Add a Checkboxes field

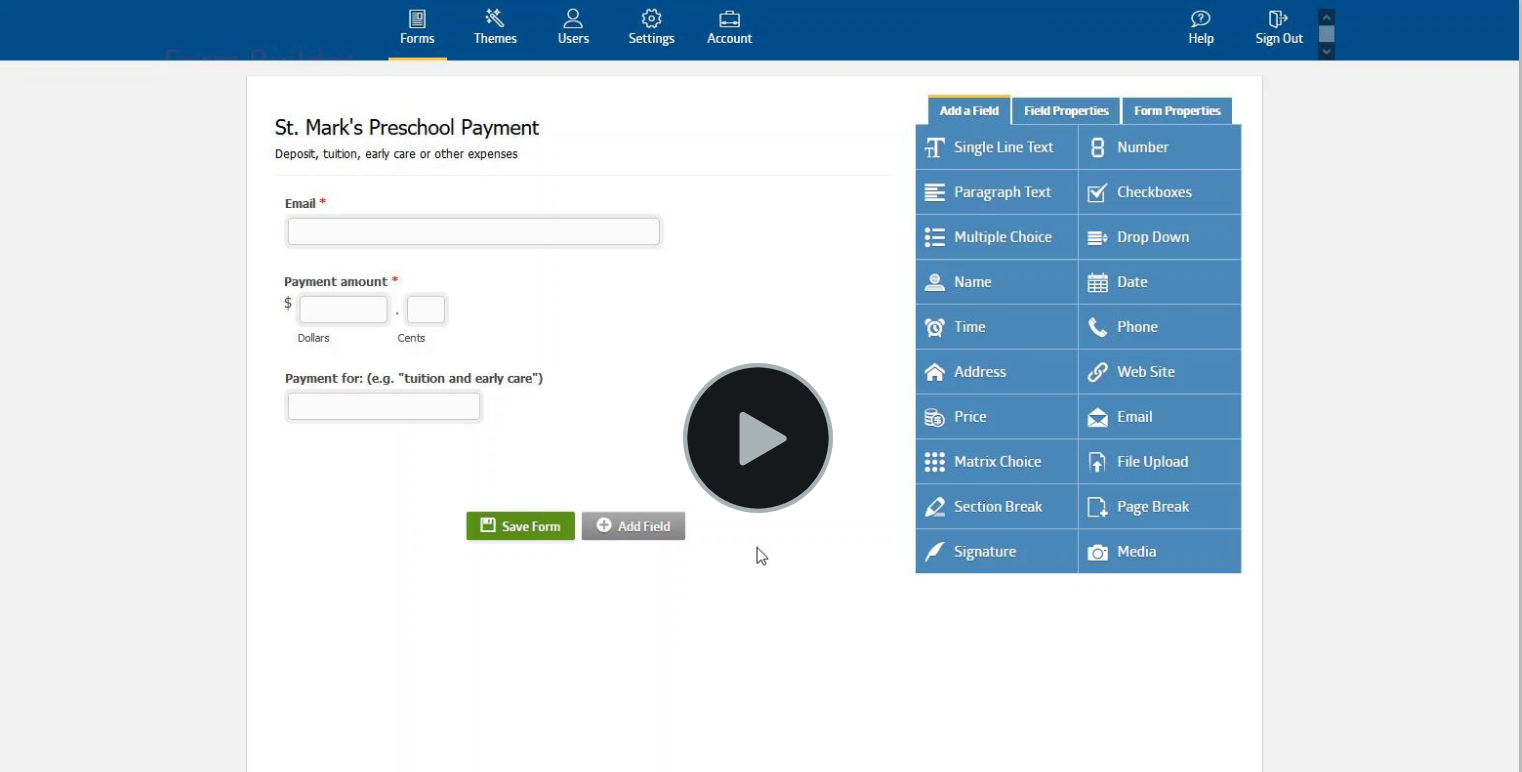coord(1160,192)
